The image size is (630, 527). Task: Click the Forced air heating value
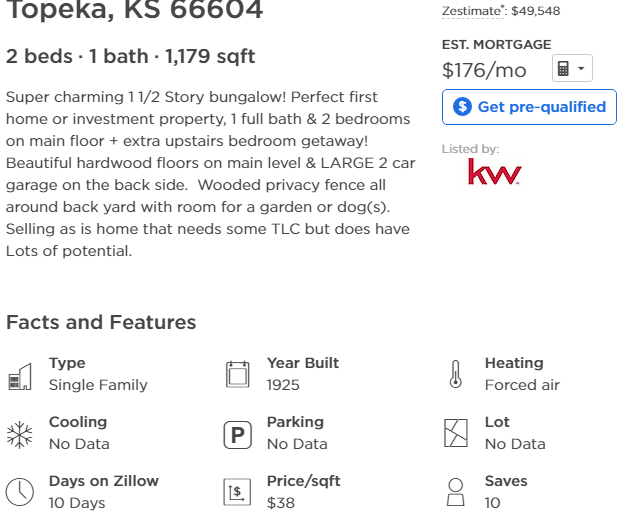pos(522,385)
